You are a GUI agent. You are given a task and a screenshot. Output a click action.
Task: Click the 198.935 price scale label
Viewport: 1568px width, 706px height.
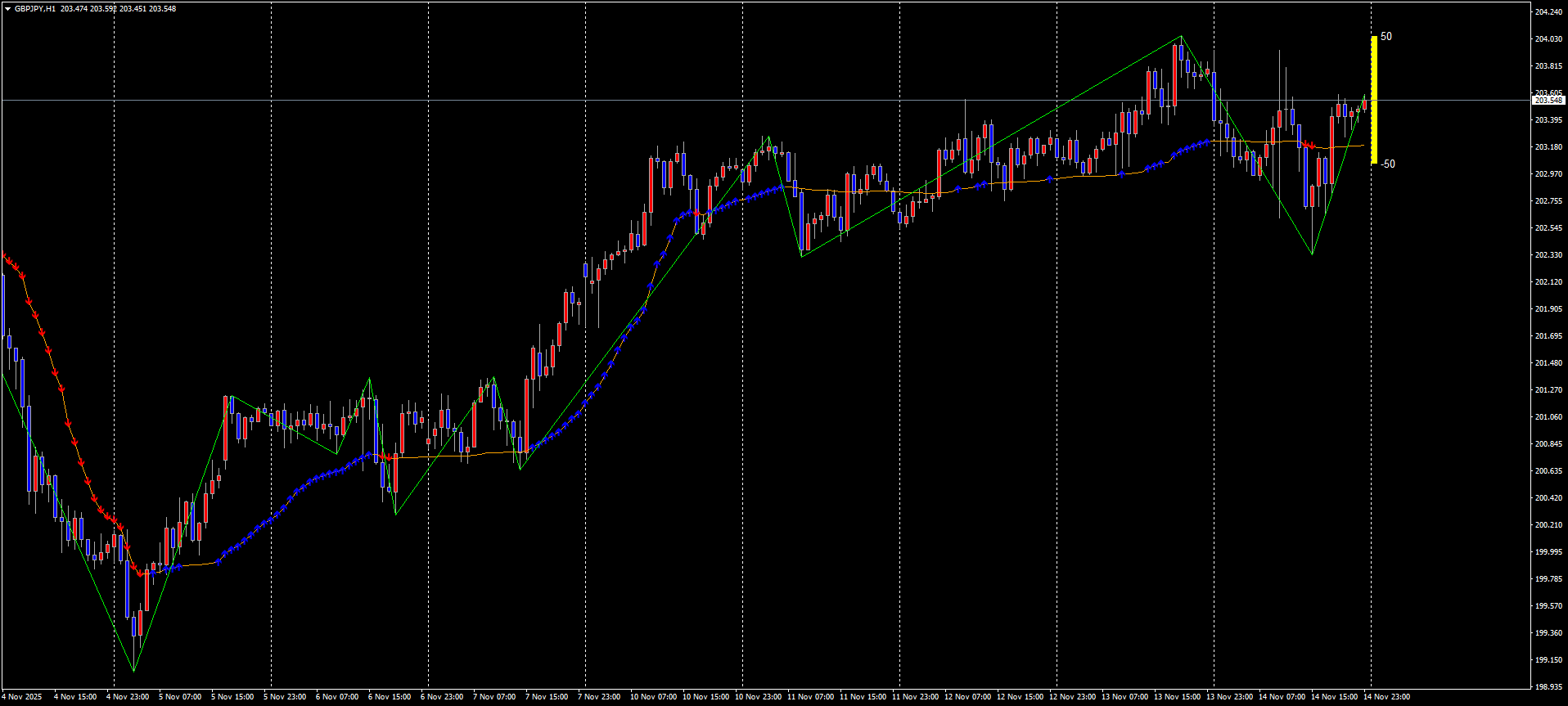[x=1548, y=687]
